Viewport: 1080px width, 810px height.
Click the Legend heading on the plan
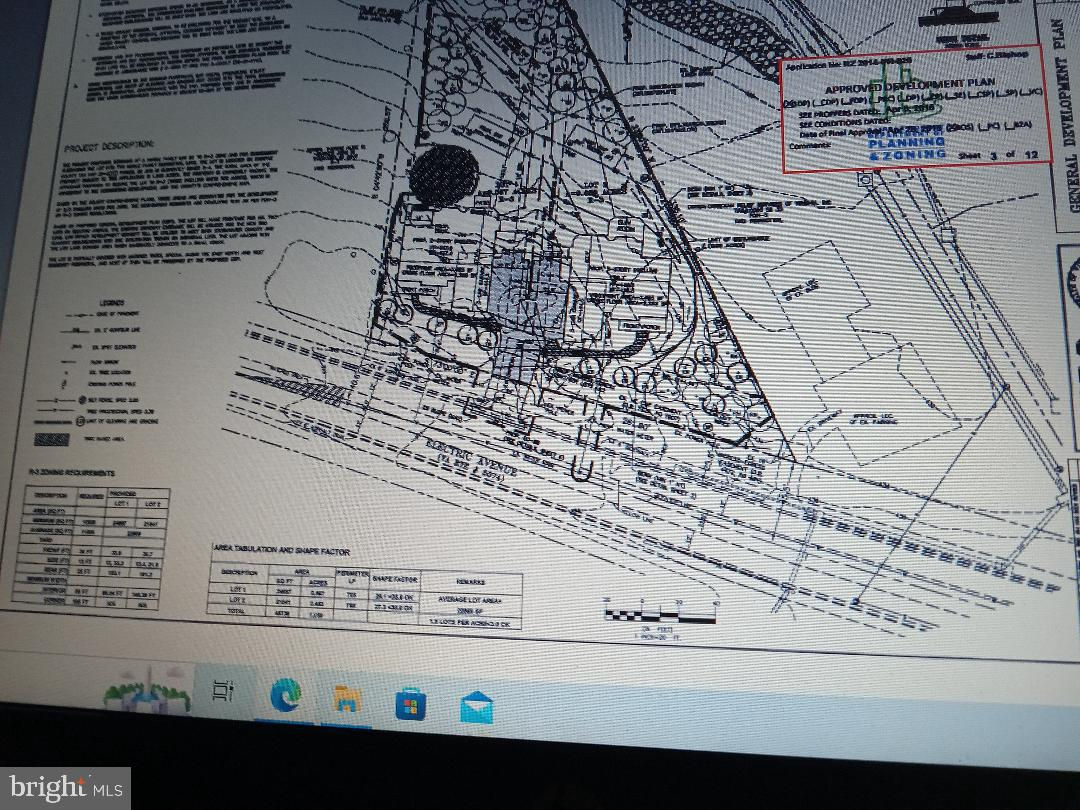(111, 302)
